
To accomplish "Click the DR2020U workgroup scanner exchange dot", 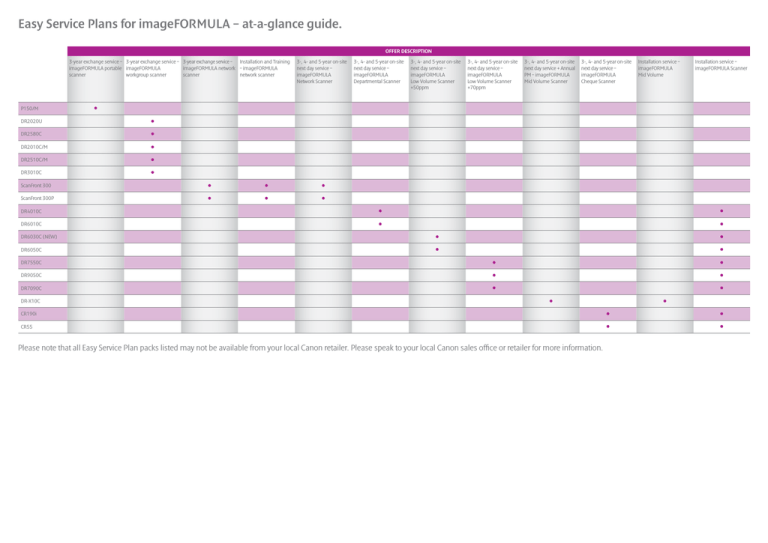I will pos(152,121).
